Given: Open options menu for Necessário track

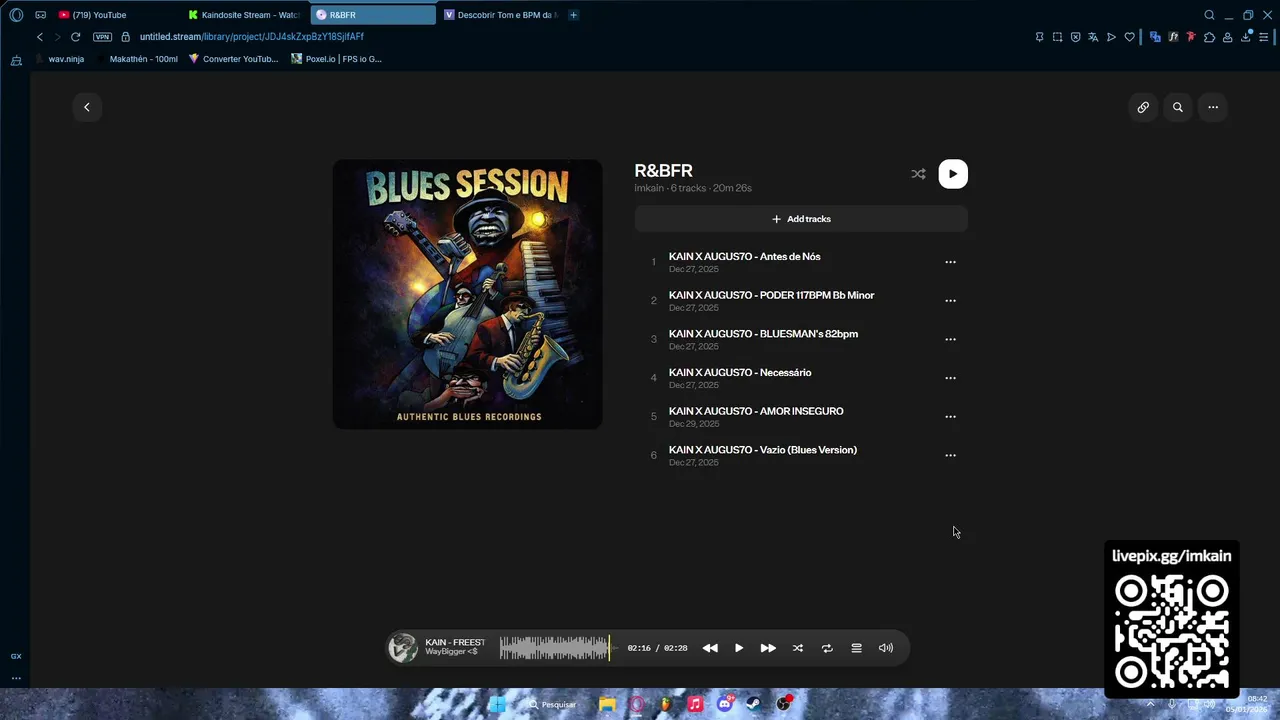Looking at the screenshot, I should [950, 378].
